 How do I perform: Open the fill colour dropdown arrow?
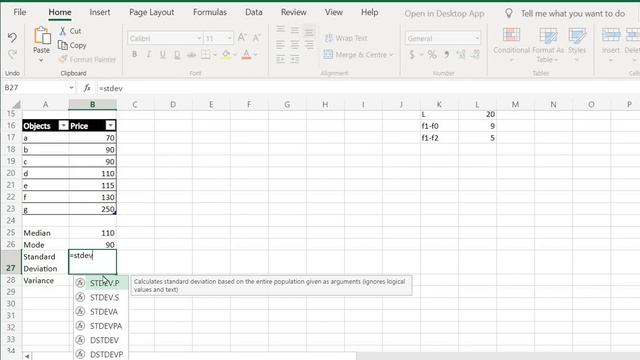click(x=235, y=55)
